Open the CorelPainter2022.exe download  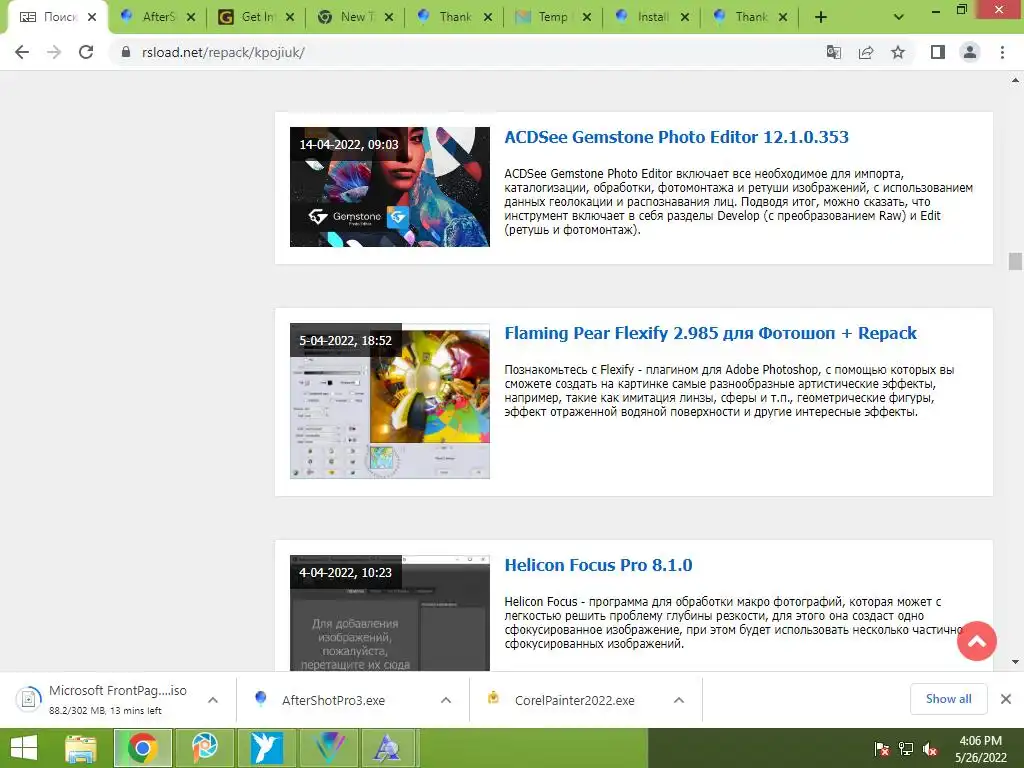[x=574, y=700]
